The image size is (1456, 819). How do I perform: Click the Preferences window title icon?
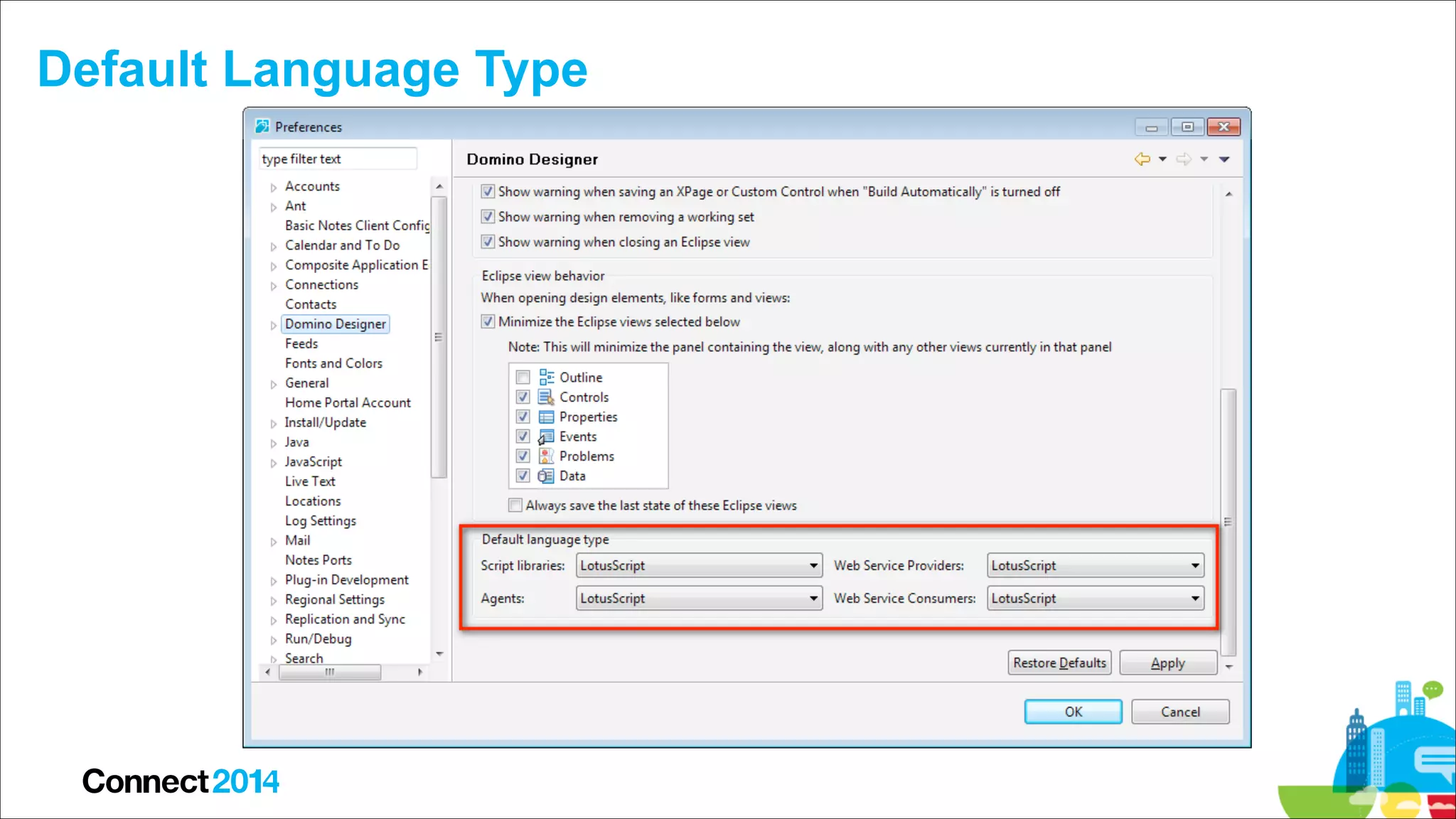coord(262,127)
